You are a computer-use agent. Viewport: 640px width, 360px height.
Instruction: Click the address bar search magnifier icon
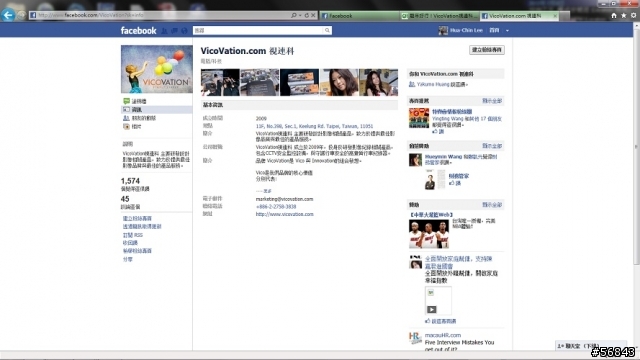click(293, 16)
